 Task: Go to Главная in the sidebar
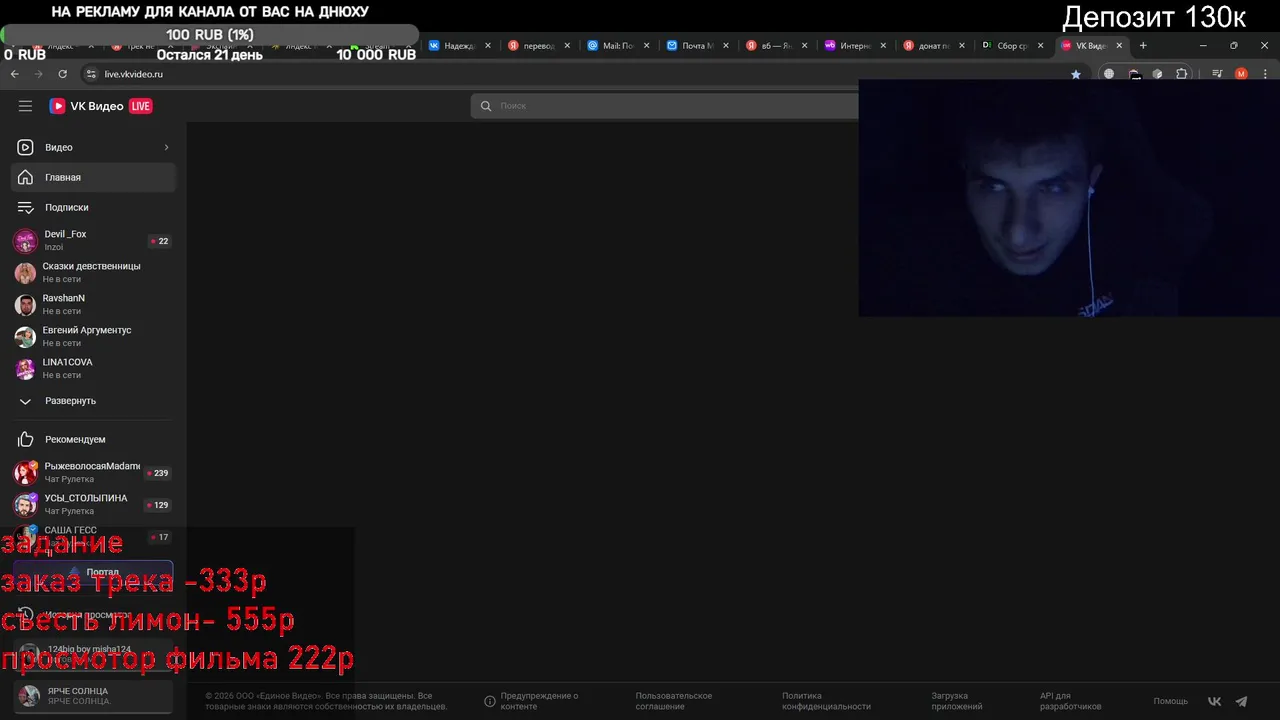[x=94, y=177]
